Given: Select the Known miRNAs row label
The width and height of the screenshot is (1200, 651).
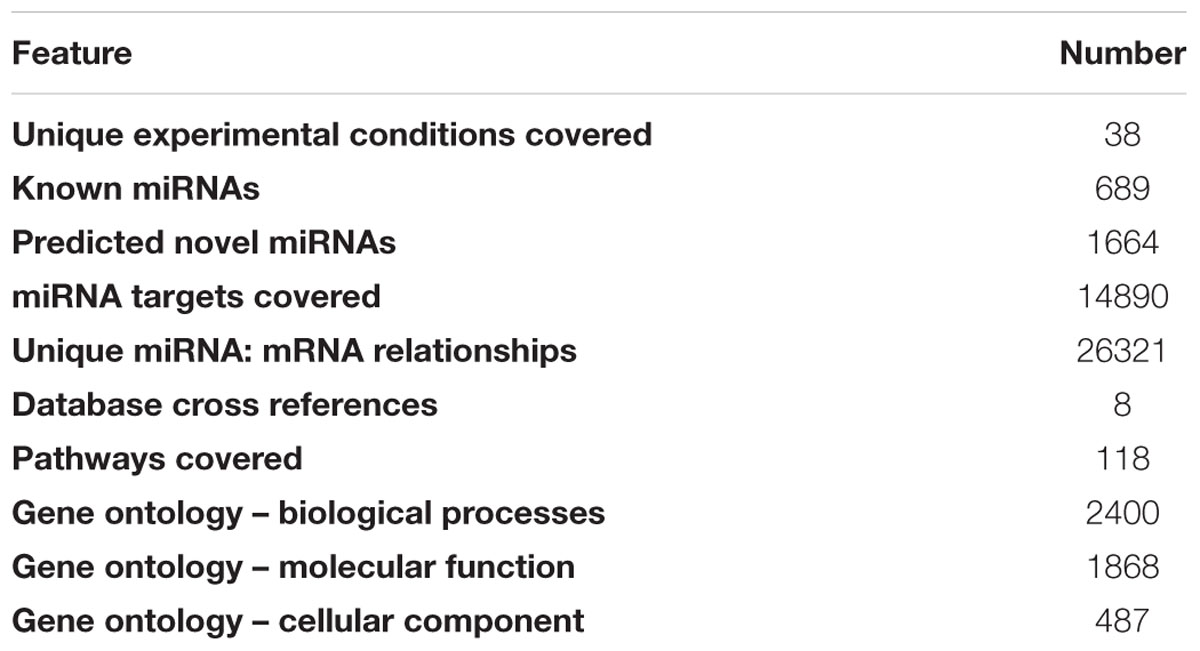Looking at the screenshot, I should pos(136,188).
